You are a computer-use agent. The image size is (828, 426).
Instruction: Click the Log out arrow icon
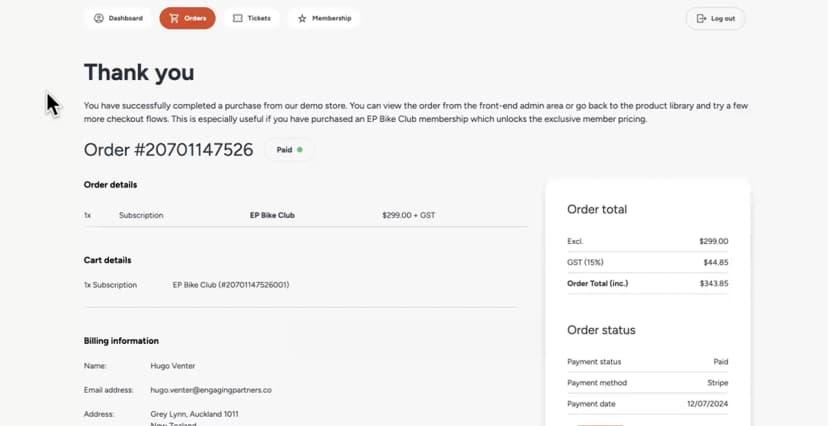[701, 18]
